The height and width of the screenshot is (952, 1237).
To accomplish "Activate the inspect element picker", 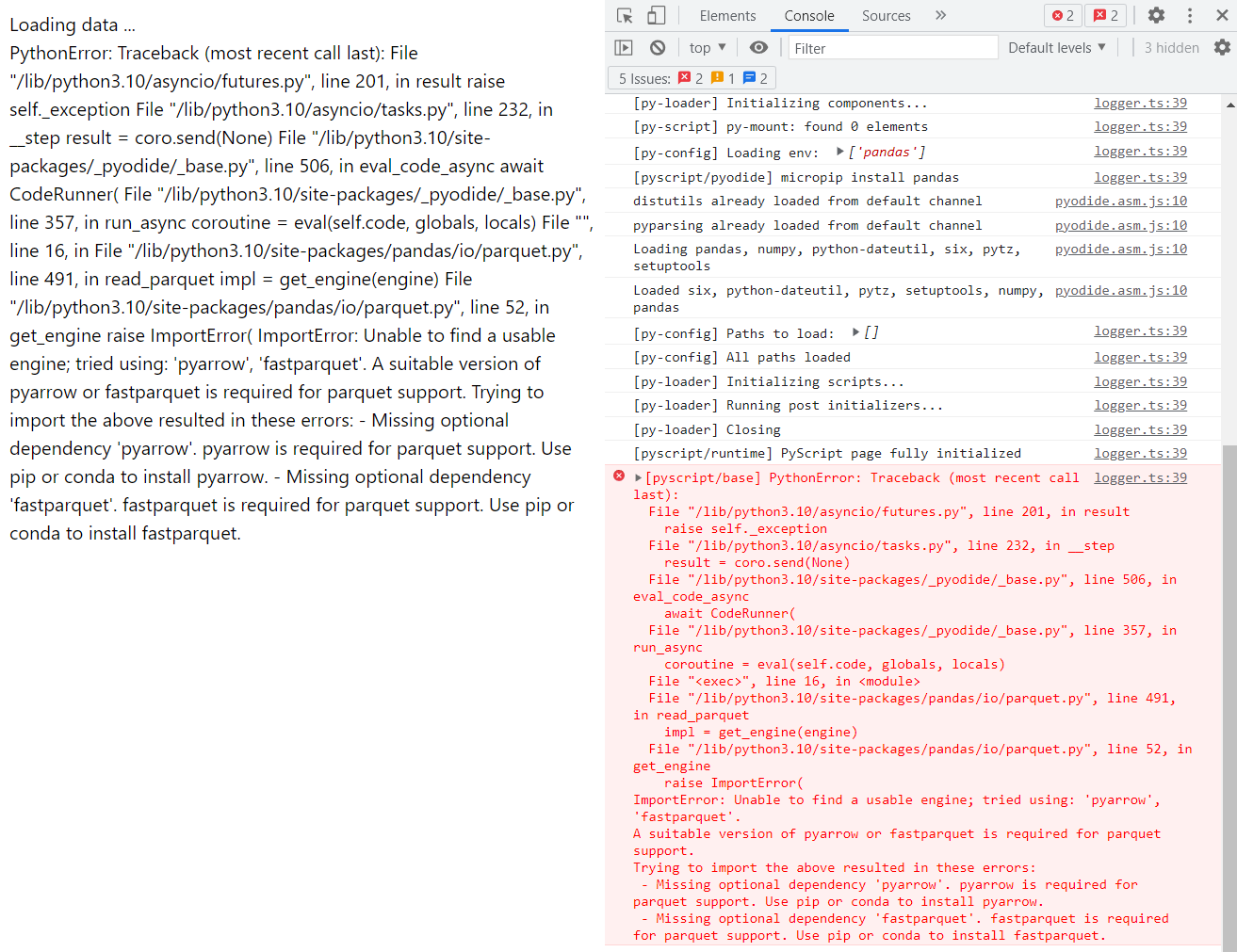I will (625, 16).
